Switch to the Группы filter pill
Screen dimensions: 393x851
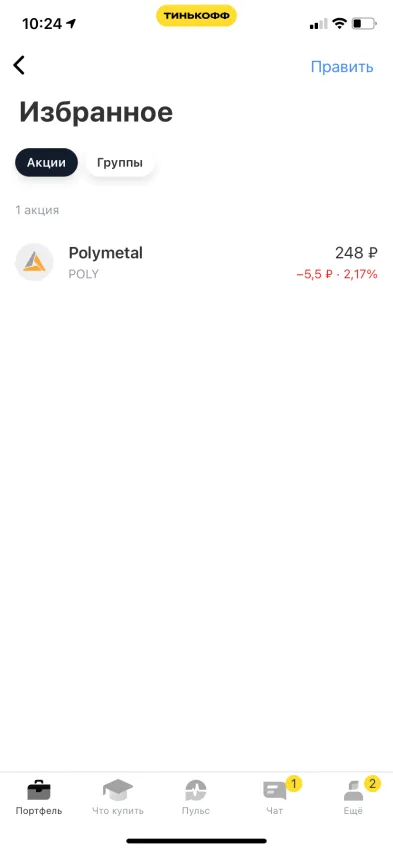[x=120, y=162]
